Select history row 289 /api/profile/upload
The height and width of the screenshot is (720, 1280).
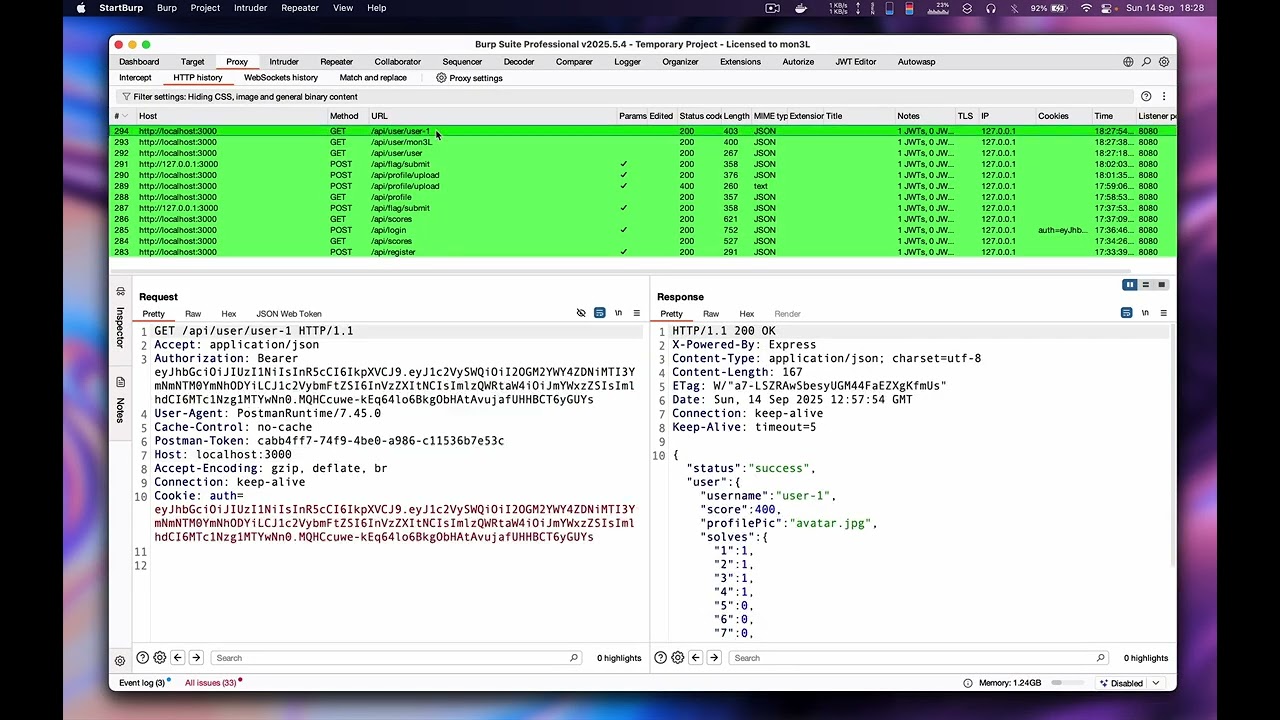(643, 186)
